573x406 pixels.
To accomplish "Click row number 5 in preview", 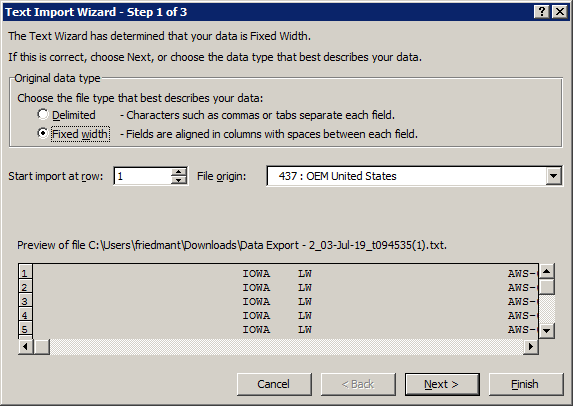I will [25, 329].
